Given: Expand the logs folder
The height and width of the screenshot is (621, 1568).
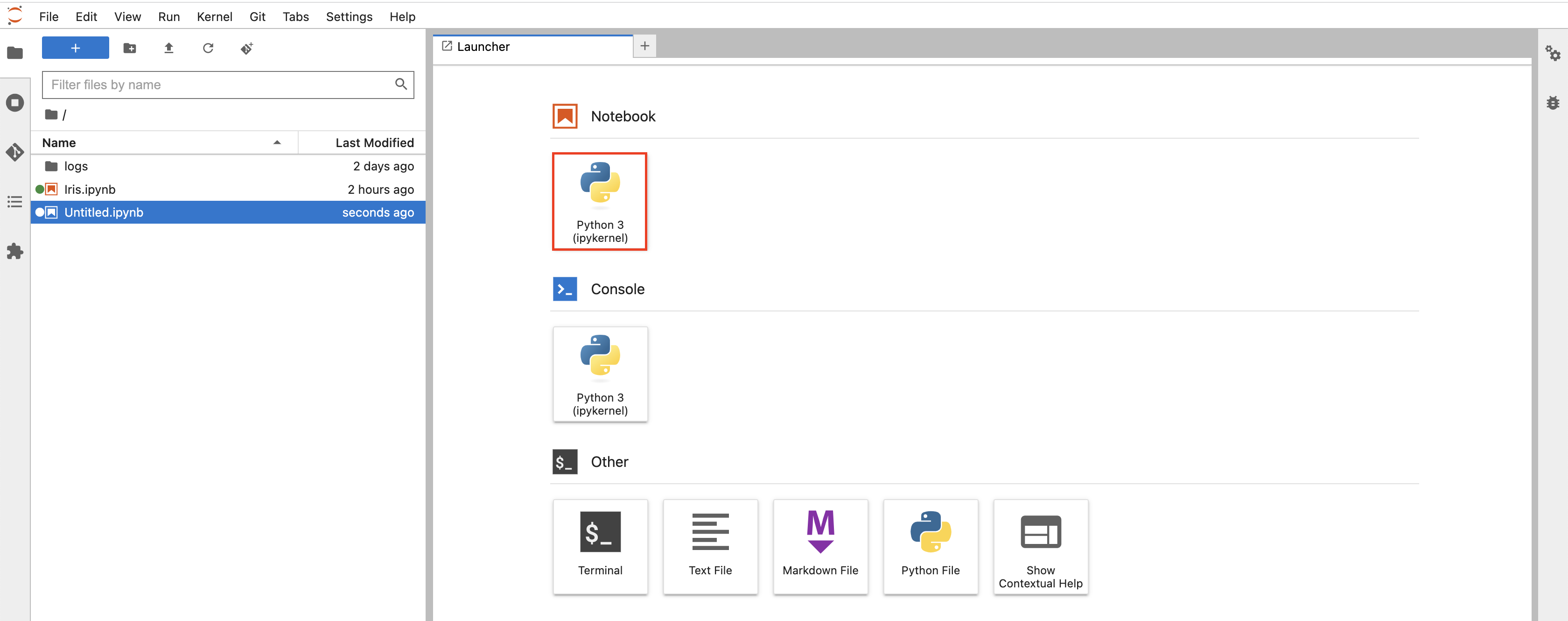Looking at the screenshot, I should (76, 166).
